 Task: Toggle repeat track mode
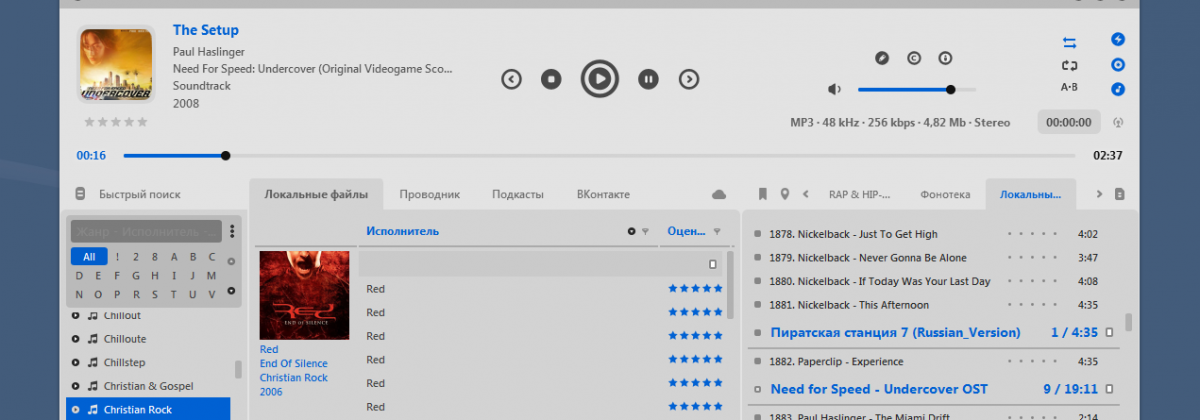1069,65
